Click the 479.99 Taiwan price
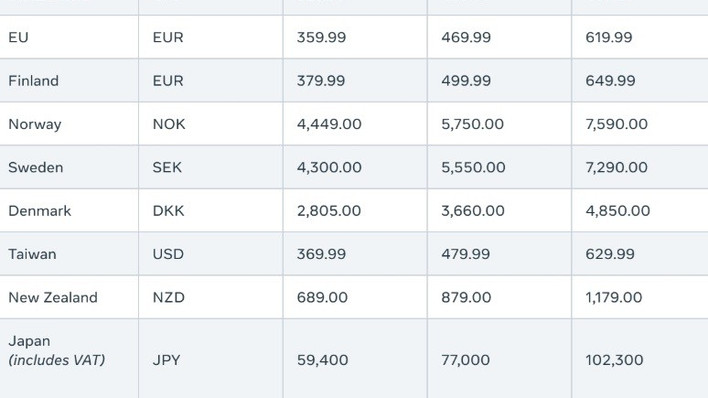 (x=466, y=254)
